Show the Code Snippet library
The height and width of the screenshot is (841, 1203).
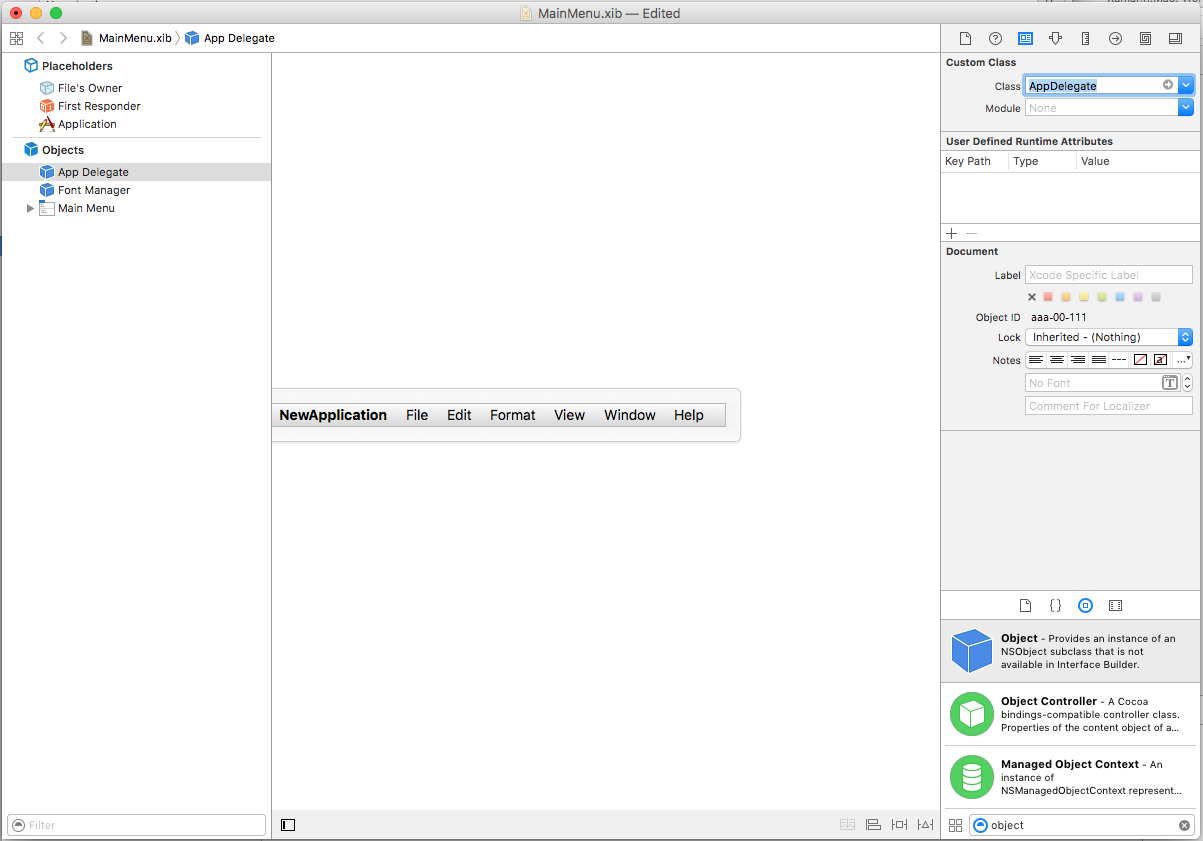click(x=1055, y=606)
